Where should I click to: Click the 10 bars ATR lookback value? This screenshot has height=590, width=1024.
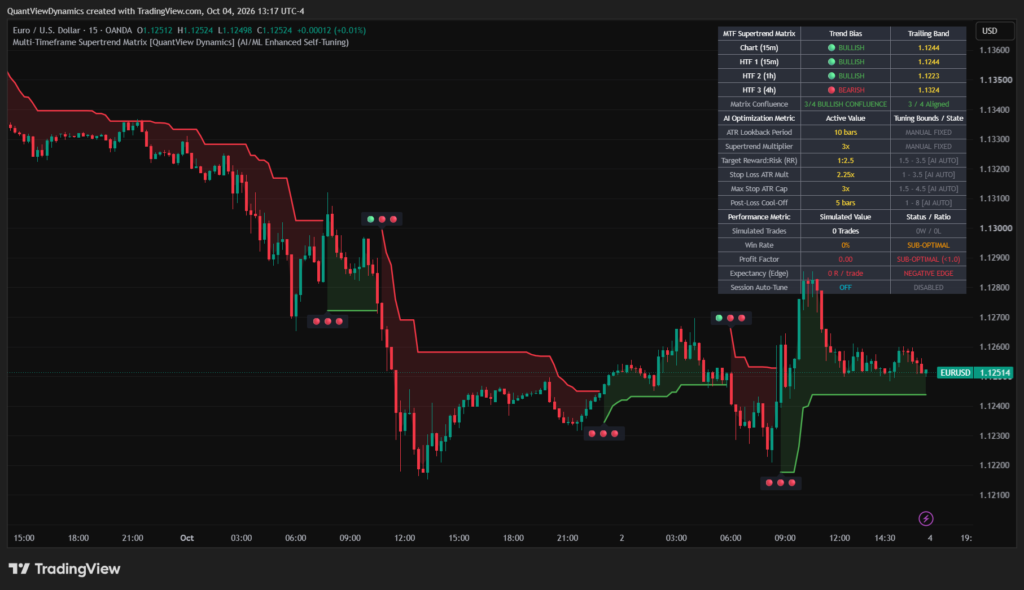tap(845, 133)
